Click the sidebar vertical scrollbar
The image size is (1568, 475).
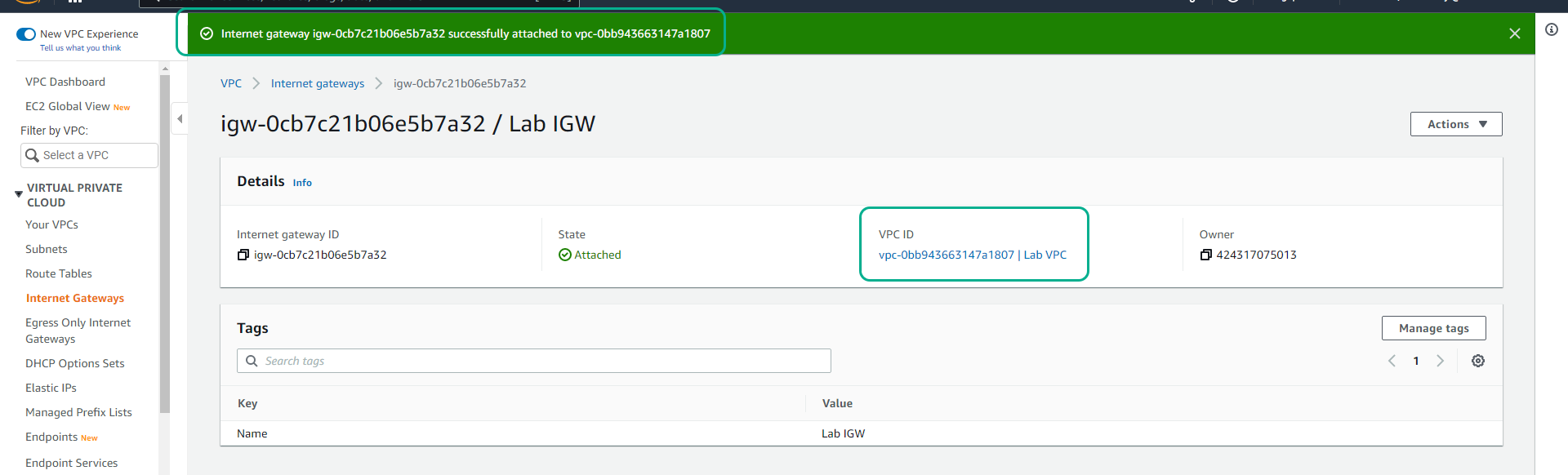(165, 245)
